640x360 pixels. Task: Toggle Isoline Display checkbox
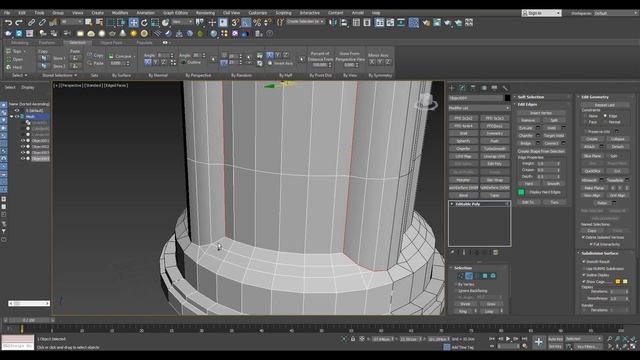click(x=584, y=275)
